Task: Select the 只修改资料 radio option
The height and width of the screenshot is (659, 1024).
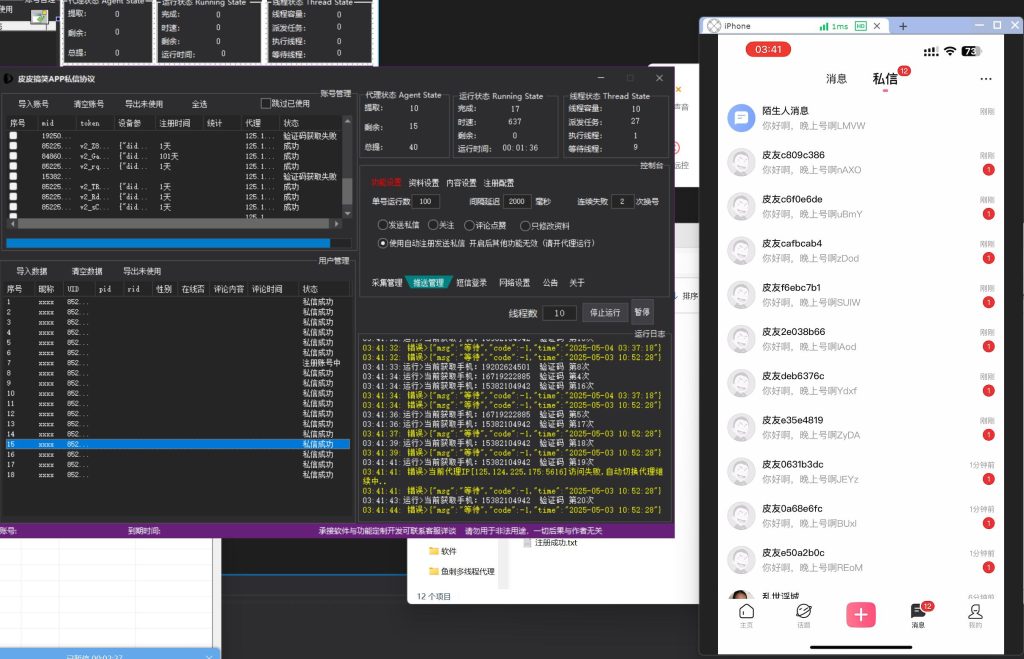Action: (x=523, y=225)
